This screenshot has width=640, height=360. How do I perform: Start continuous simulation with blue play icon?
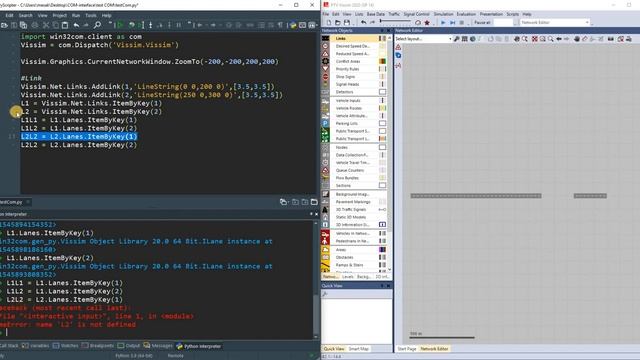(x=443, y=22)
